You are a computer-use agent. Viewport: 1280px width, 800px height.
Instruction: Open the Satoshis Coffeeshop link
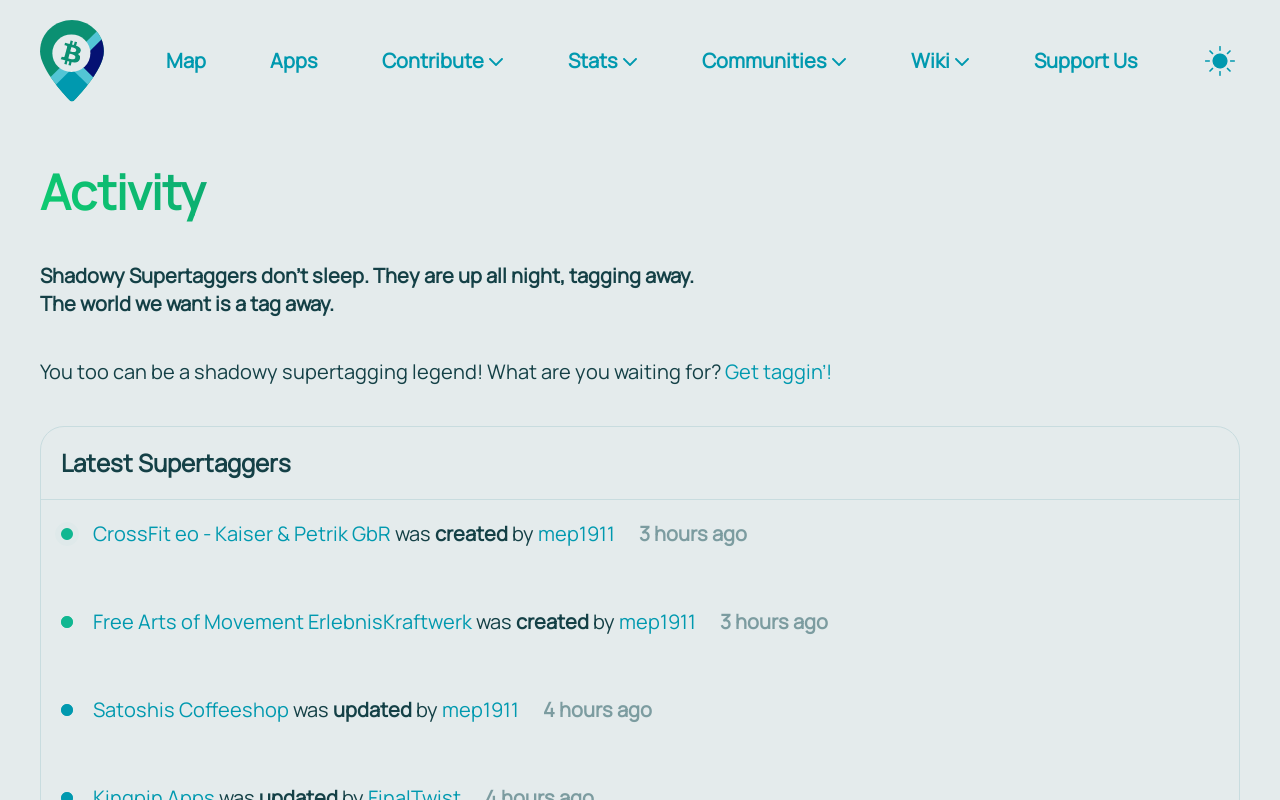[x=191, y=710]
